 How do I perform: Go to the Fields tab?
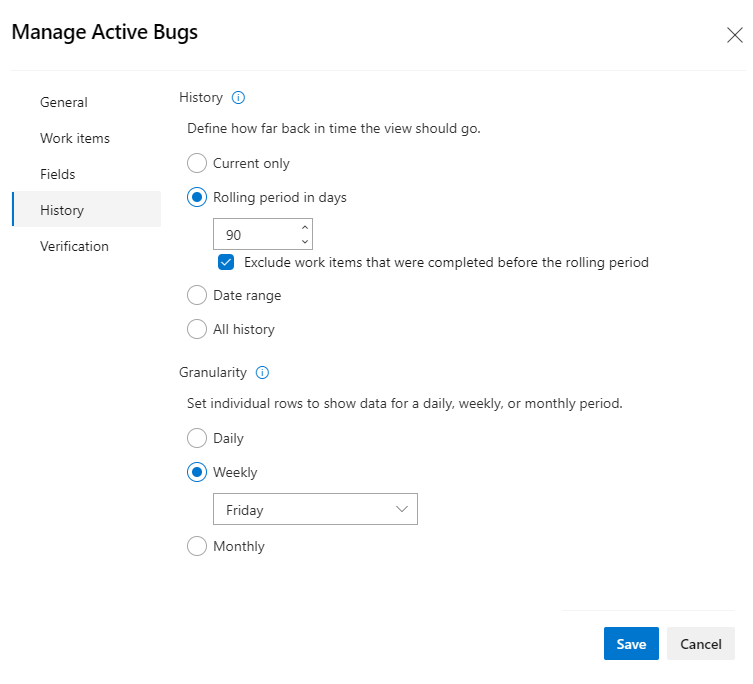coord(58,174)
